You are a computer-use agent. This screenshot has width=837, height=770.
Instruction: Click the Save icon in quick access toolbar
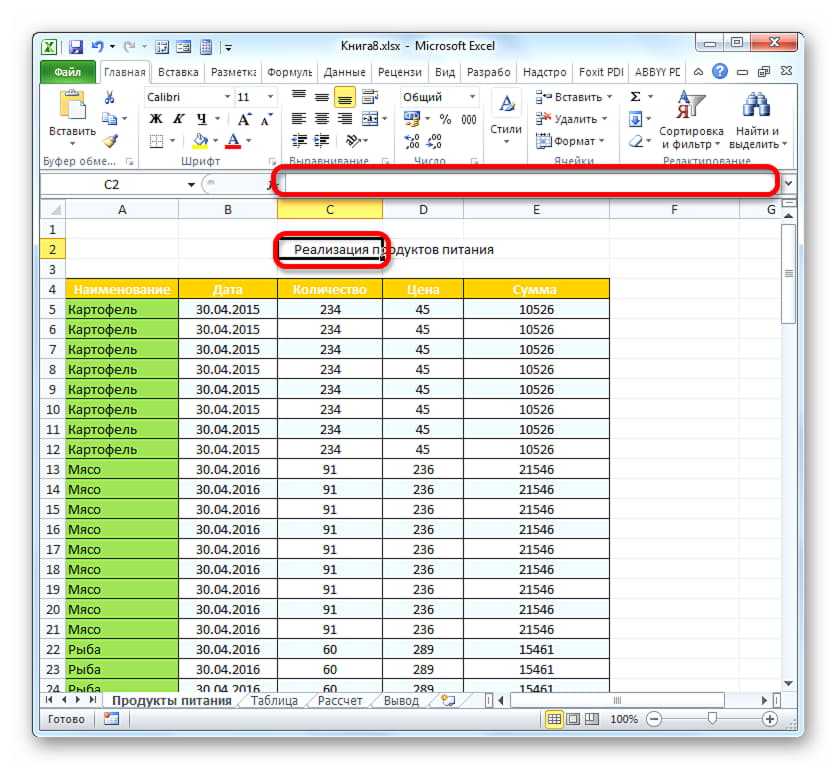tap(76, 47)
